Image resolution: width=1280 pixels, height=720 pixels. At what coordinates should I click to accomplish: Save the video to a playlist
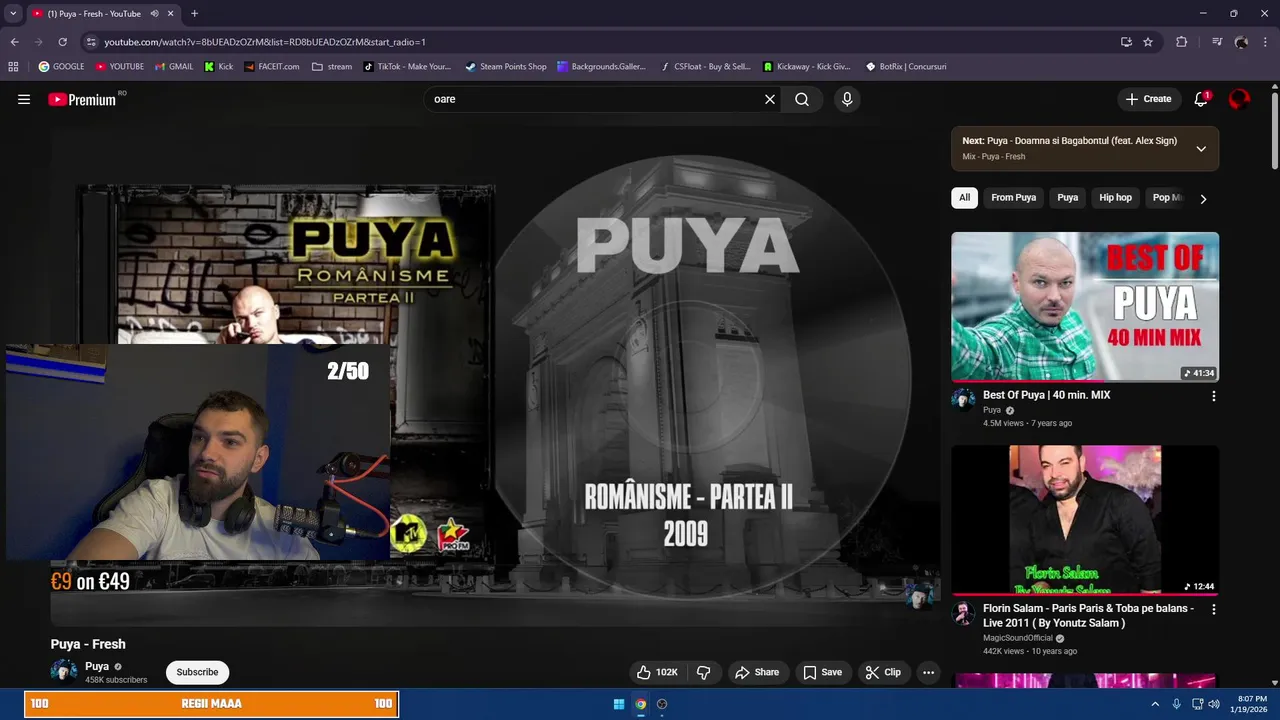point(823,672)
